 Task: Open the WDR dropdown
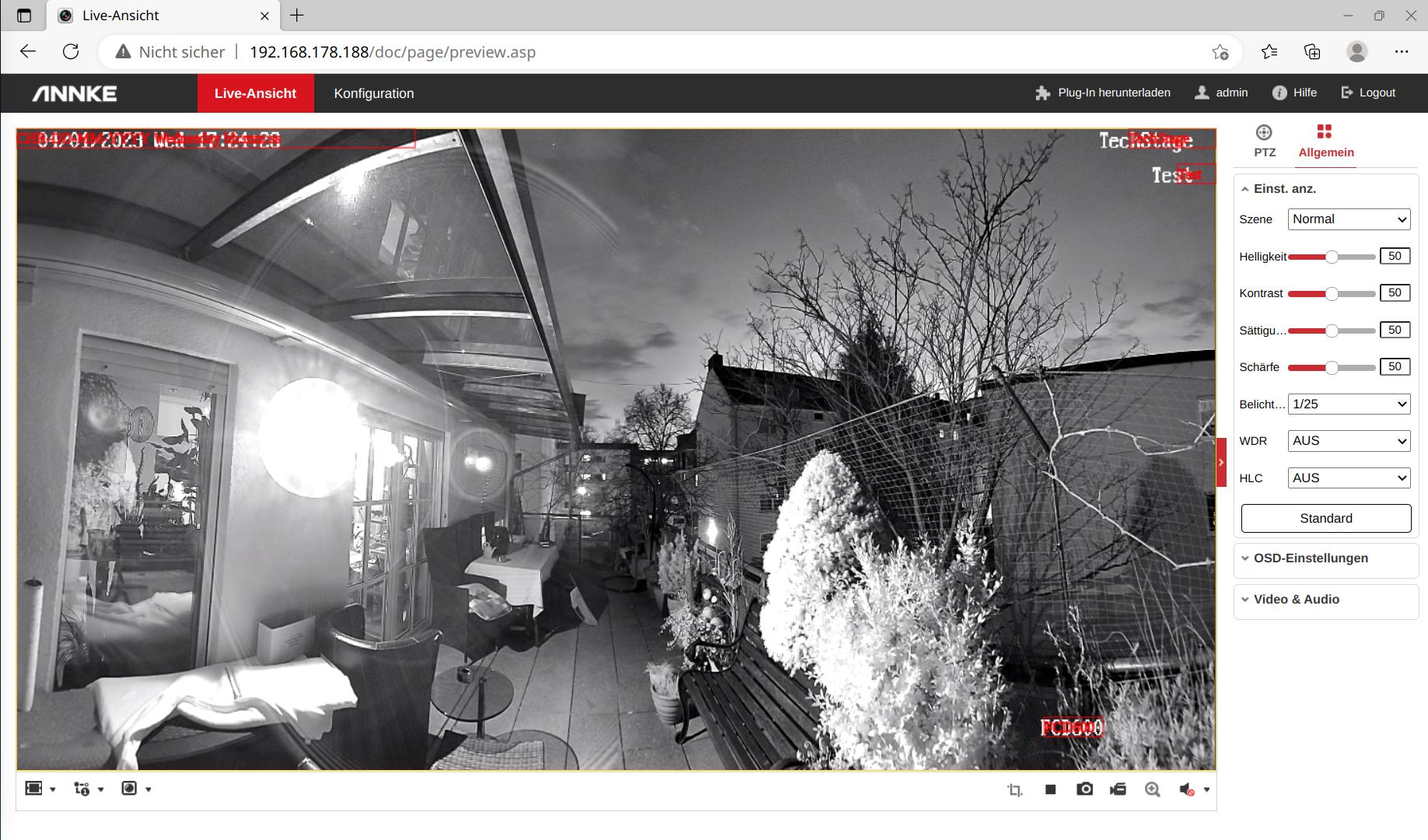1349,441
